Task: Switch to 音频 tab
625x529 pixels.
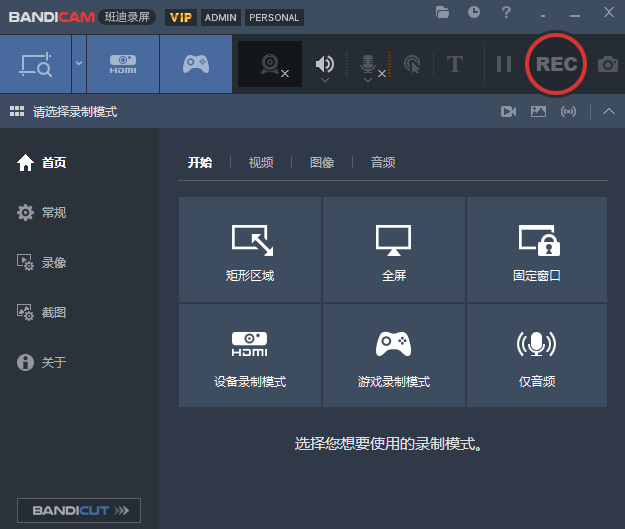Action: [x=383, y=163]
